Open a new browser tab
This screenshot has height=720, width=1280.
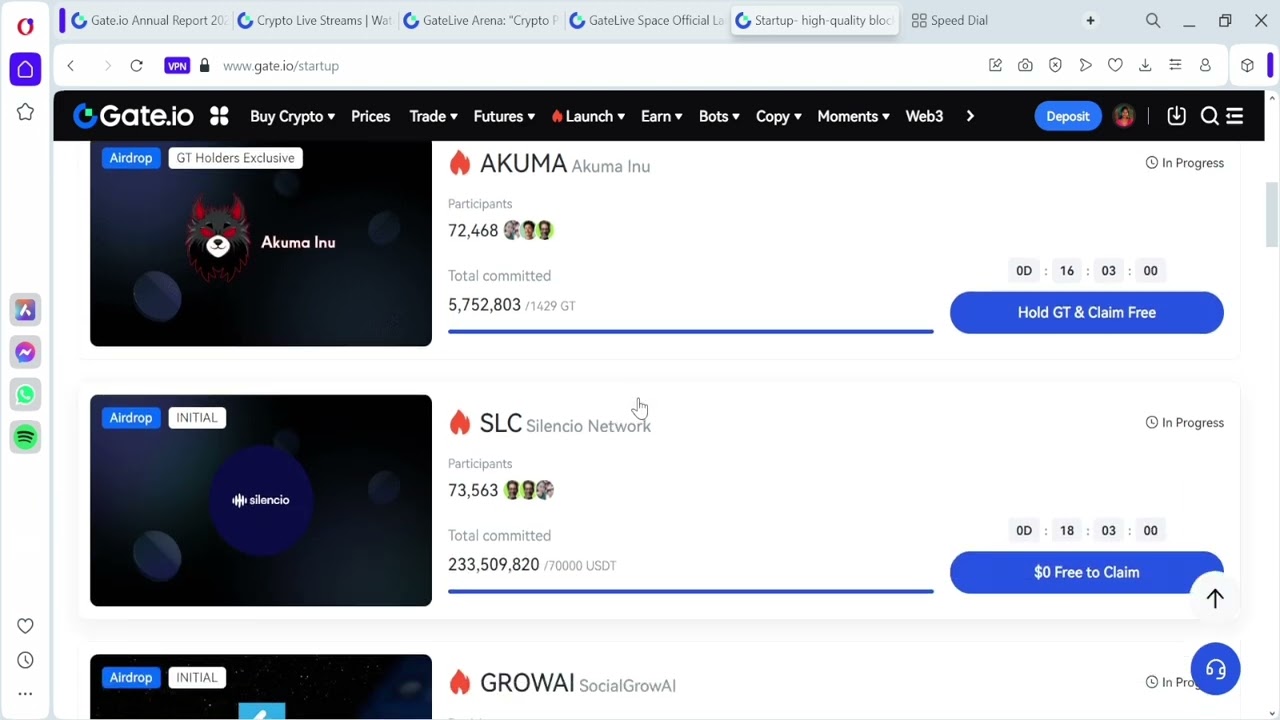[x=1090, y=20]
